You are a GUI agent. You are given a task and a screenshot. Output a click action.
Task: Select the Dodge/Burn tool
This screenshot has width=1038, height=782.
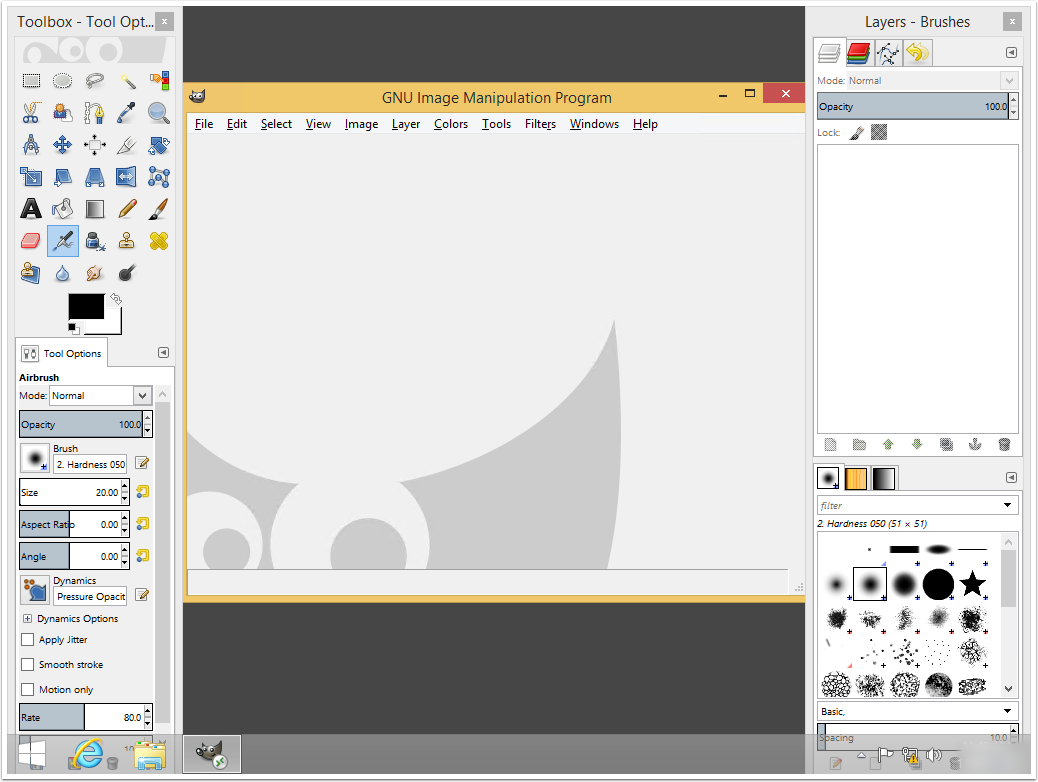(x=127, y=273)
